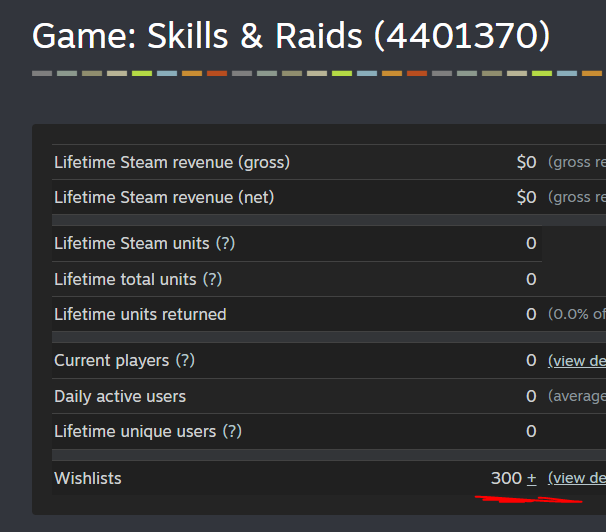Click the Wishlists plus-minus link

(531, 478)
